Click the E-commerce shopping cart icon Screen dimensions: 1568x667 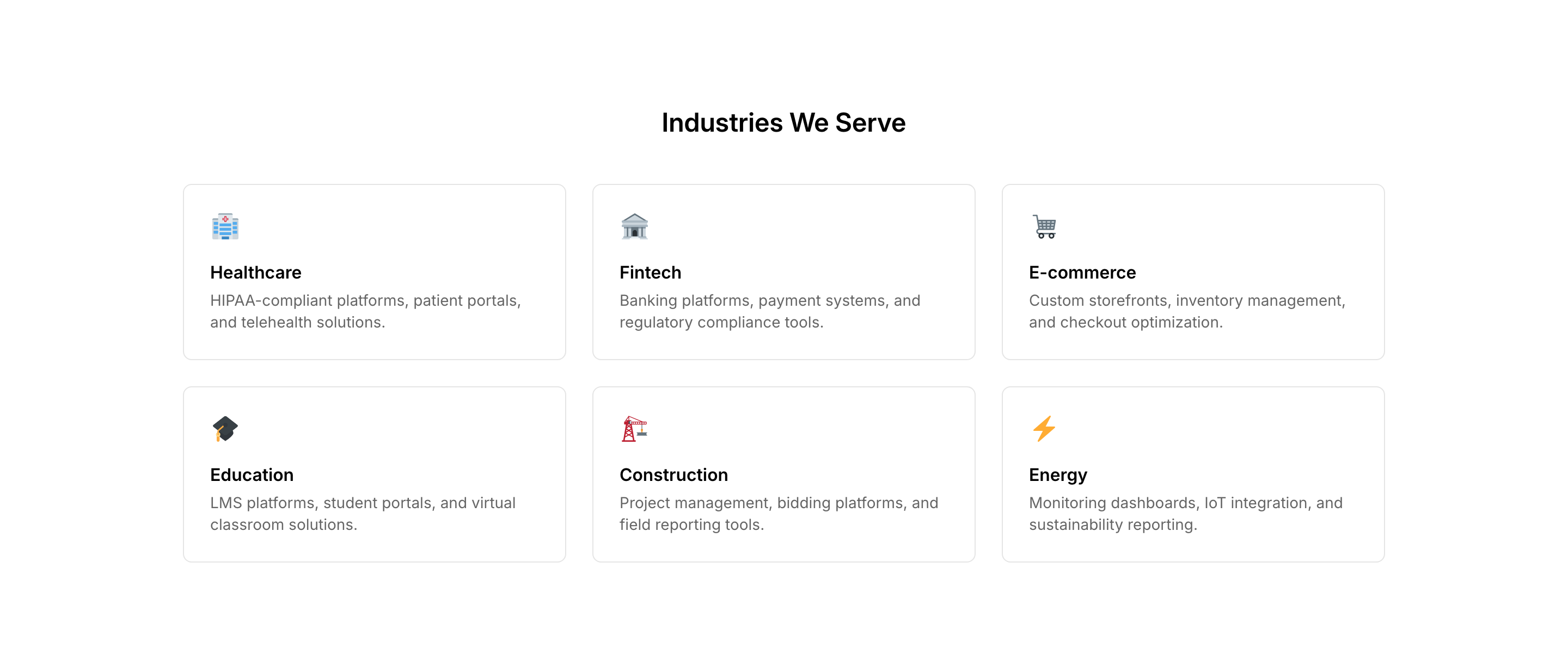(x=1045, y=226)
